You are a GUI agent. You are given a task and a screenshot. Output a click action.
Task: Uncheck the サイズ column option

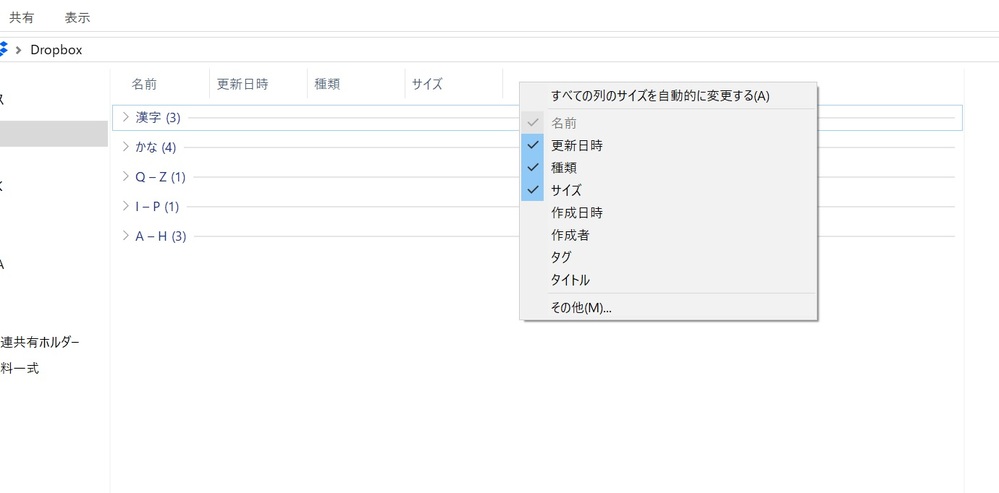(566, 190)
